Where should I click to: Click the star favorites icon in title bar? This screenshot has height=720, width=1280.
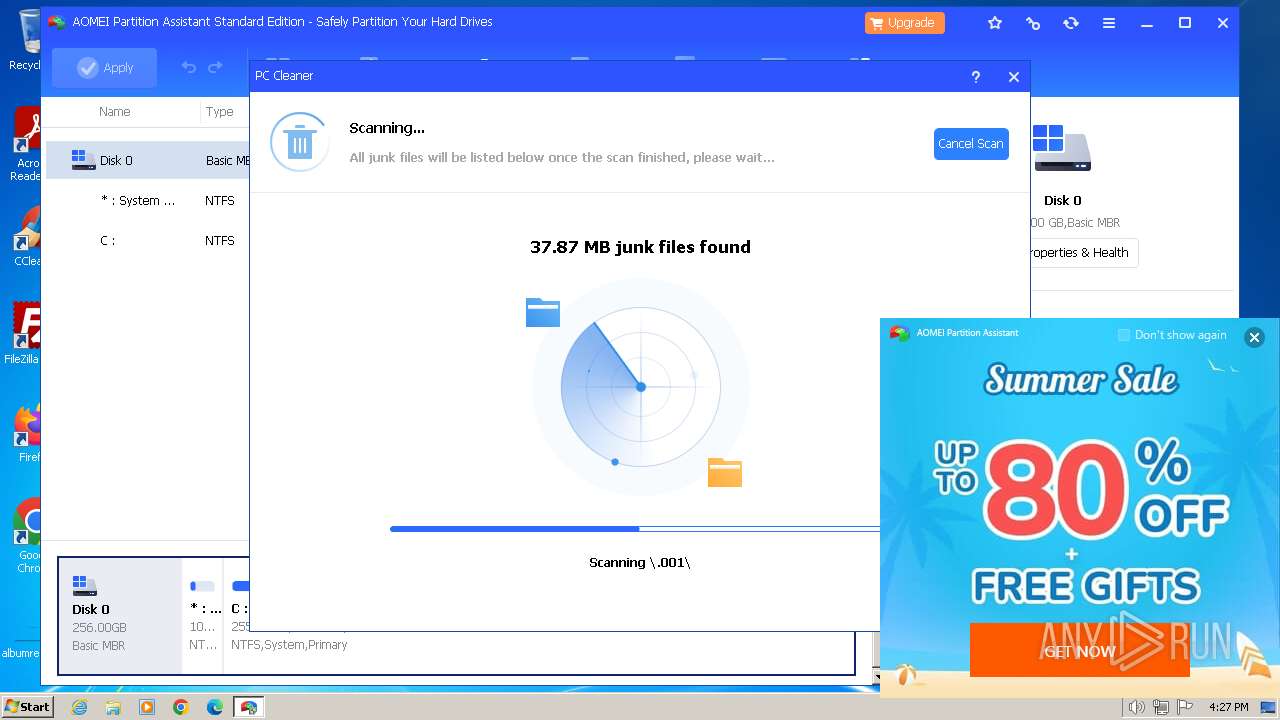pyautogui.click(x=995, y=23)
